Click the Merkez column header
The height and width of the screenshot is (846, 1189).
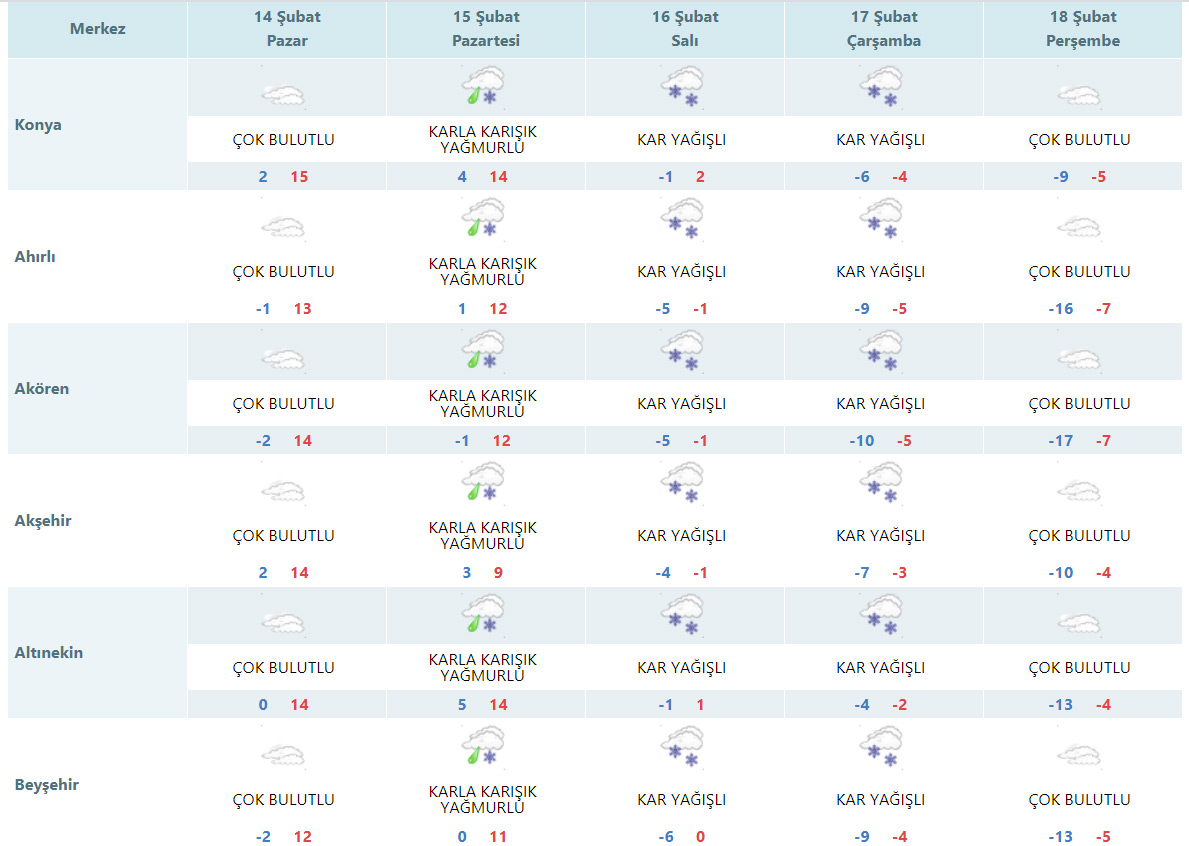[x=98, y=29]
